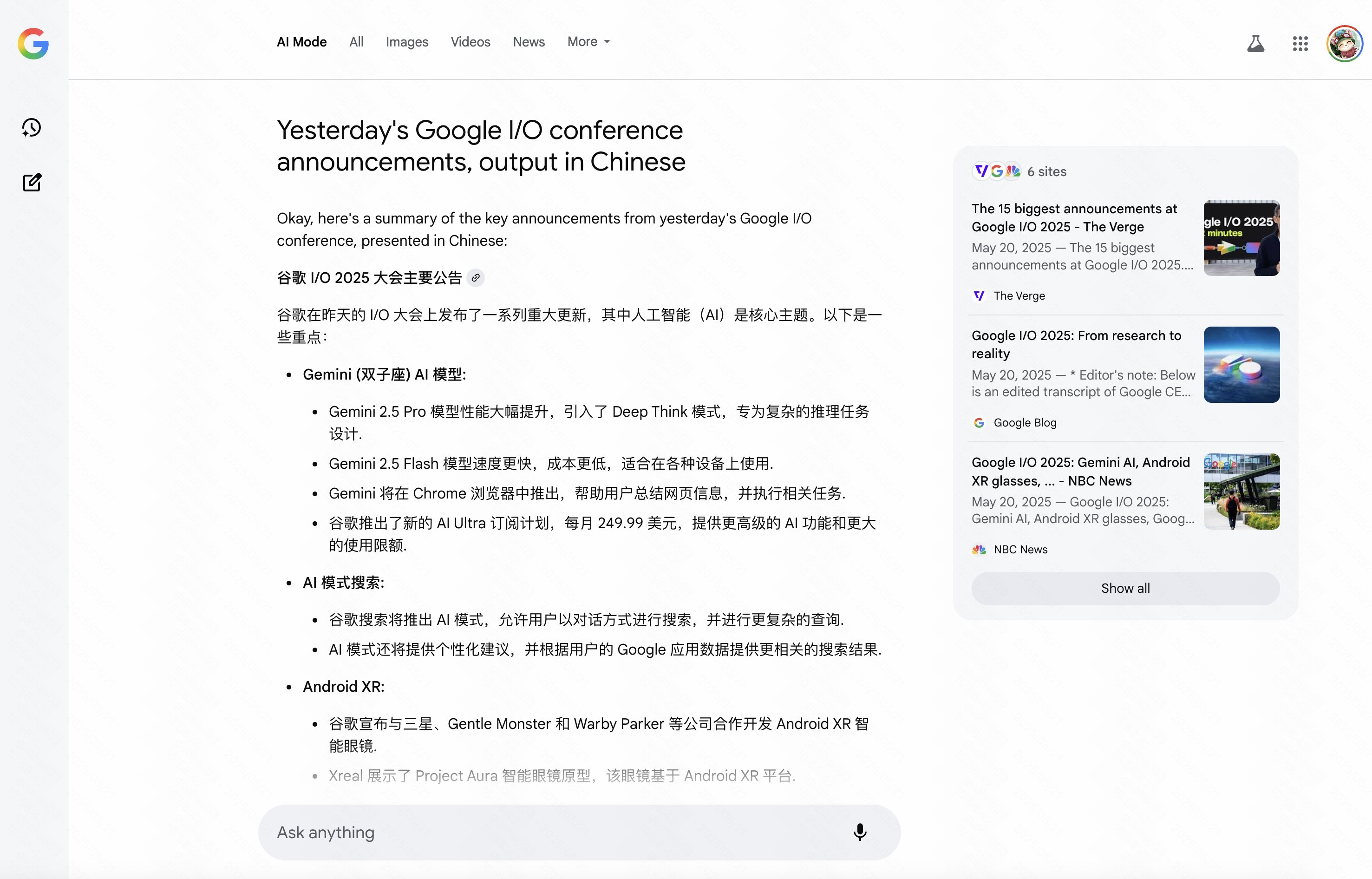Open Search Labs flask icon
The width and height of the screenshot is (1372, 879).
pos(1255,43)
